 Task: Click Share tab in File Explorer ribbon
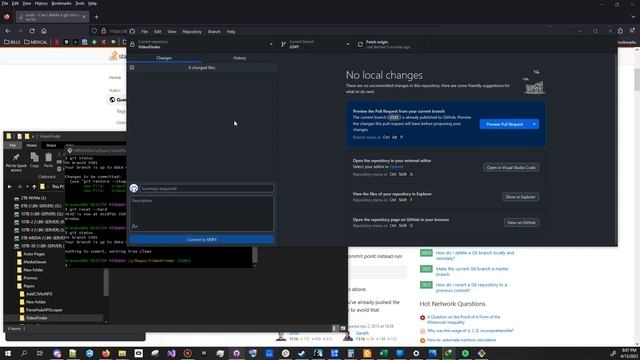[51, 145]
